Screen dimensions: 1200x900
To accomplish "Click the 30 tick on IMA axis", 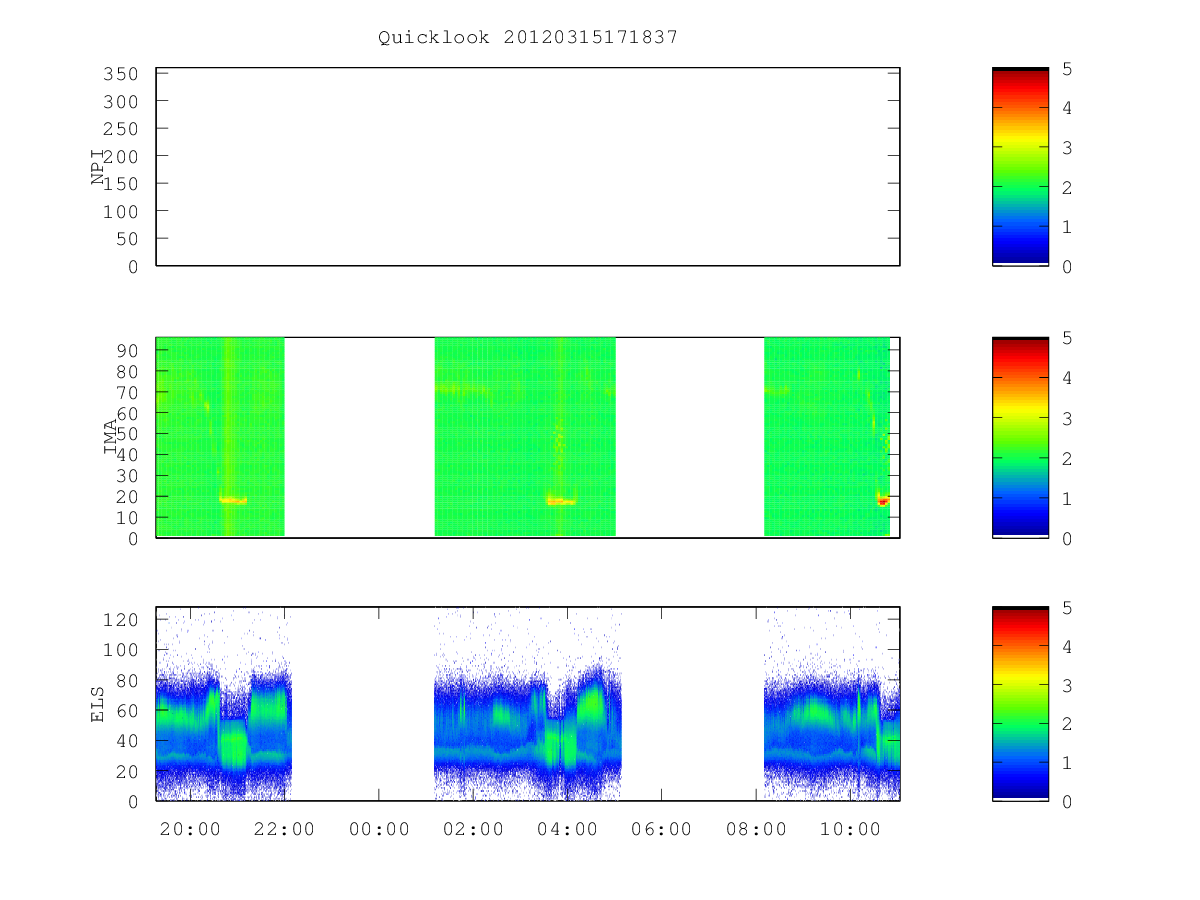I will 126,475.
